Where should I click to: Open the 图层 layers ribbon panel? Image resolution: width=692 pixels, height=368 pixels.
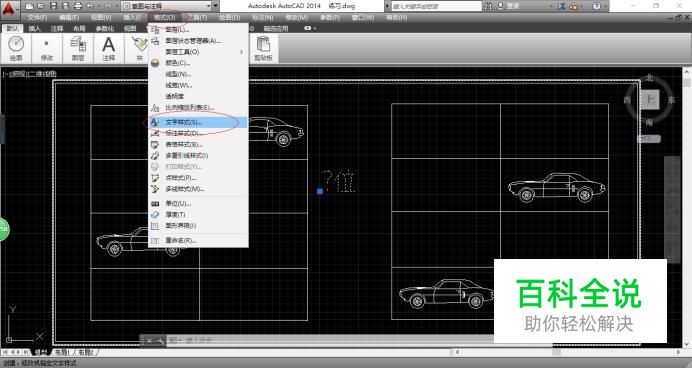point(78,49)
